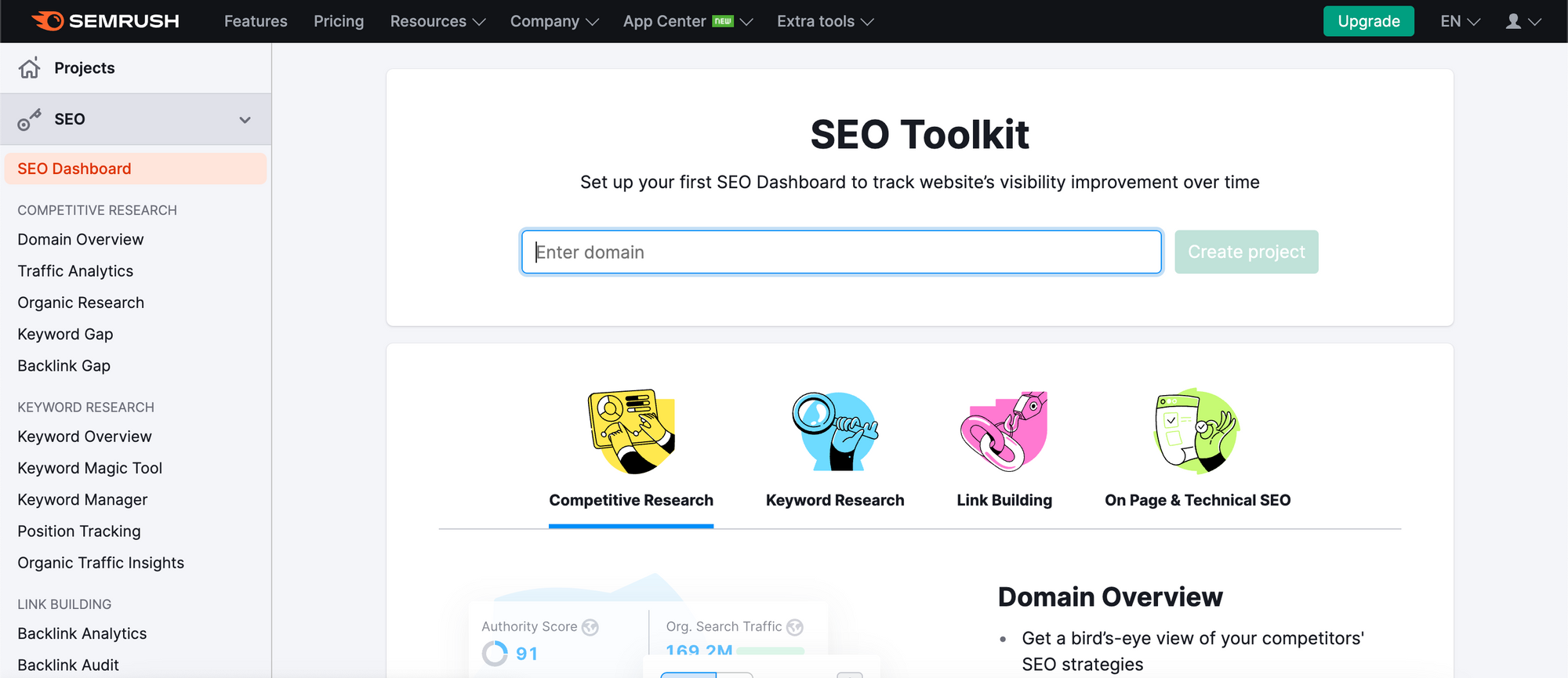1568x678 pixels.
Task: Click the Competitive Research illustration
Action: (632, 431)
